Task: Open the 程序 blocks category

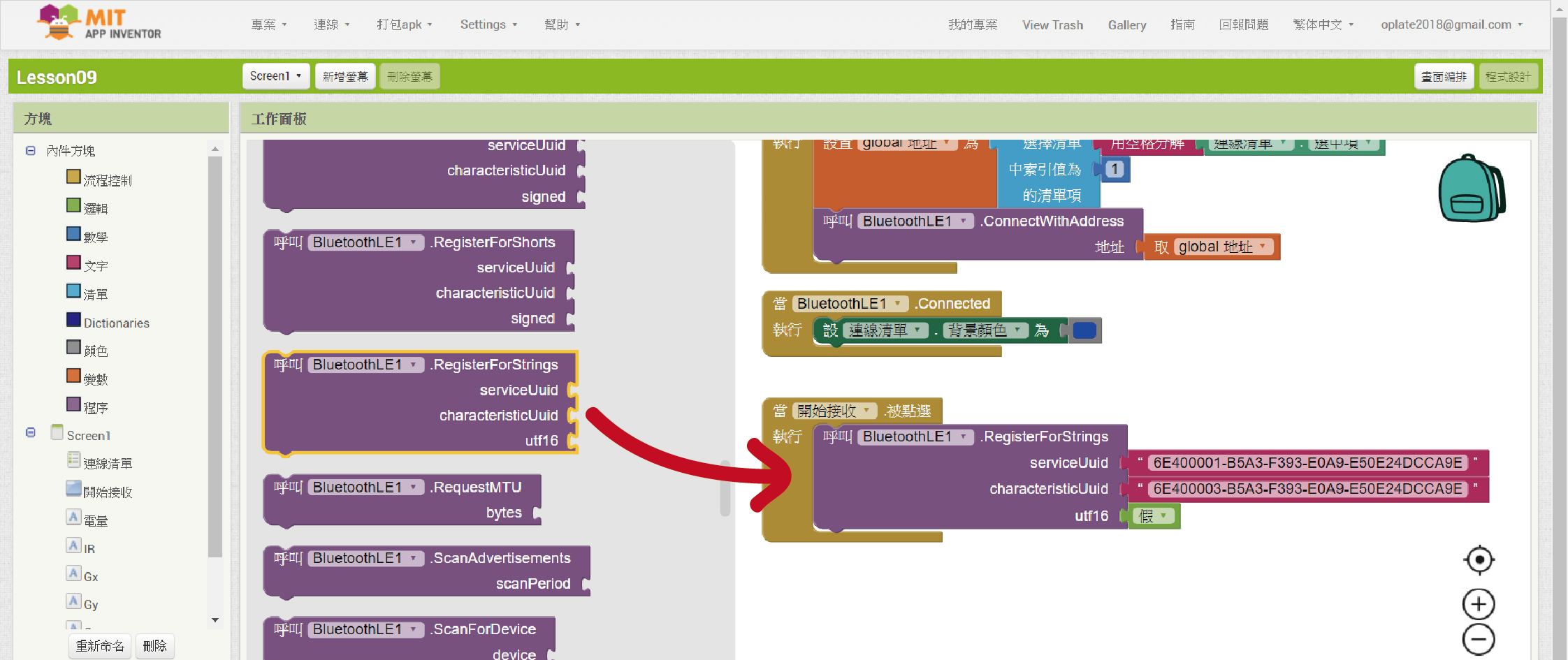Action: point(95,408)
